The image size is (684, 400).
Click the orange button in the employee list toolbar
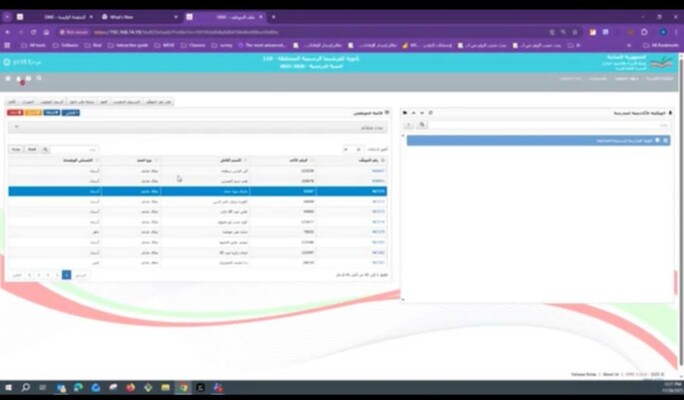[x=33, y=113]
